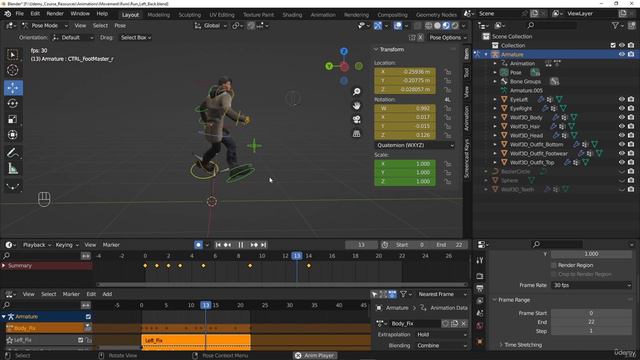Click the Rotation W value field

tap(405, 109)
